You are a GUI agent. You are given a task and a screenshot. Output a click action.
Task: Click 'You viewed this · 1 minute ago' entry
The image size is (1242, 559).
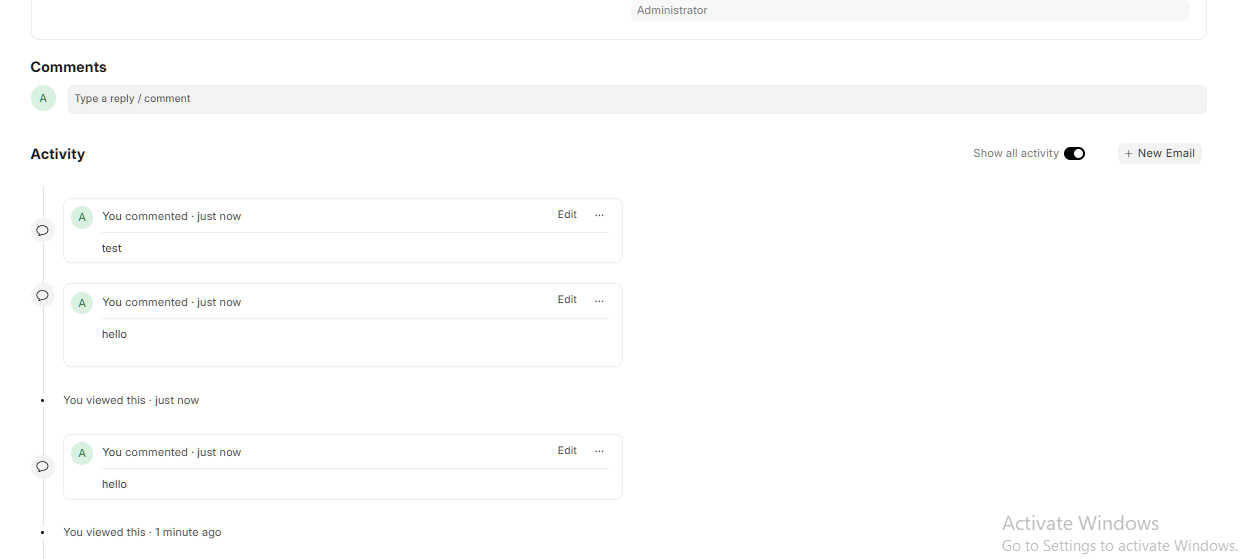pyautogui.click(x=142, y=532)
